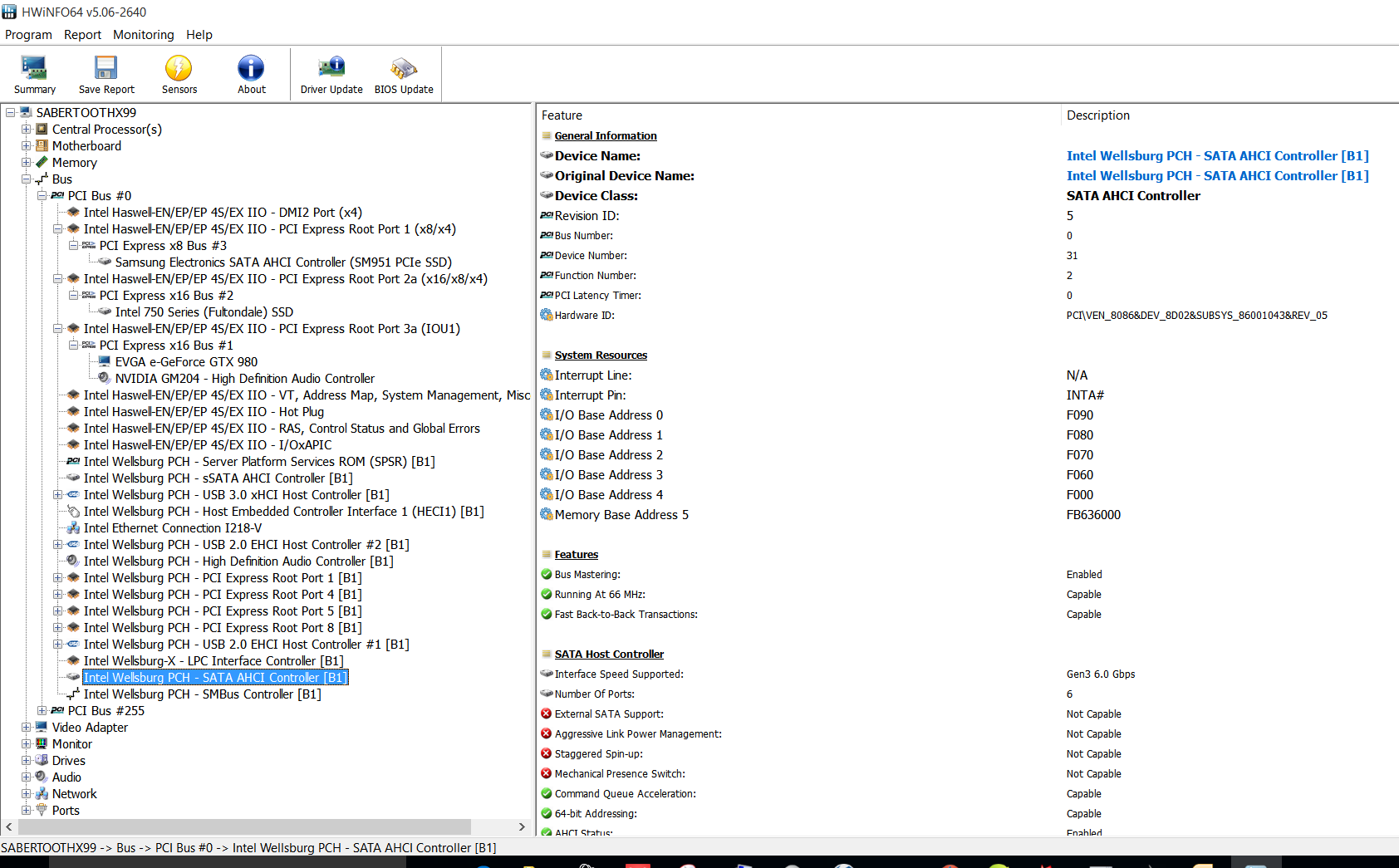
Task: Click the General Information section header
Action: (606, 136)
